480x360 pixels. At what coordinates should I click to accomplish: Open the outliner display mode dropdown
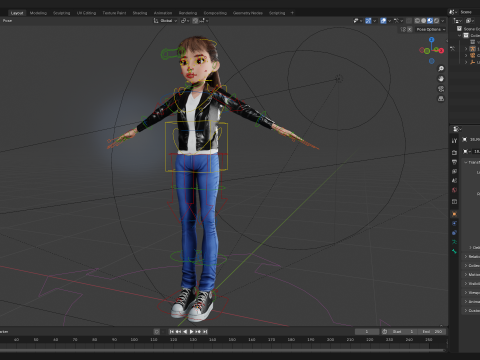click(x=458, y=21)
